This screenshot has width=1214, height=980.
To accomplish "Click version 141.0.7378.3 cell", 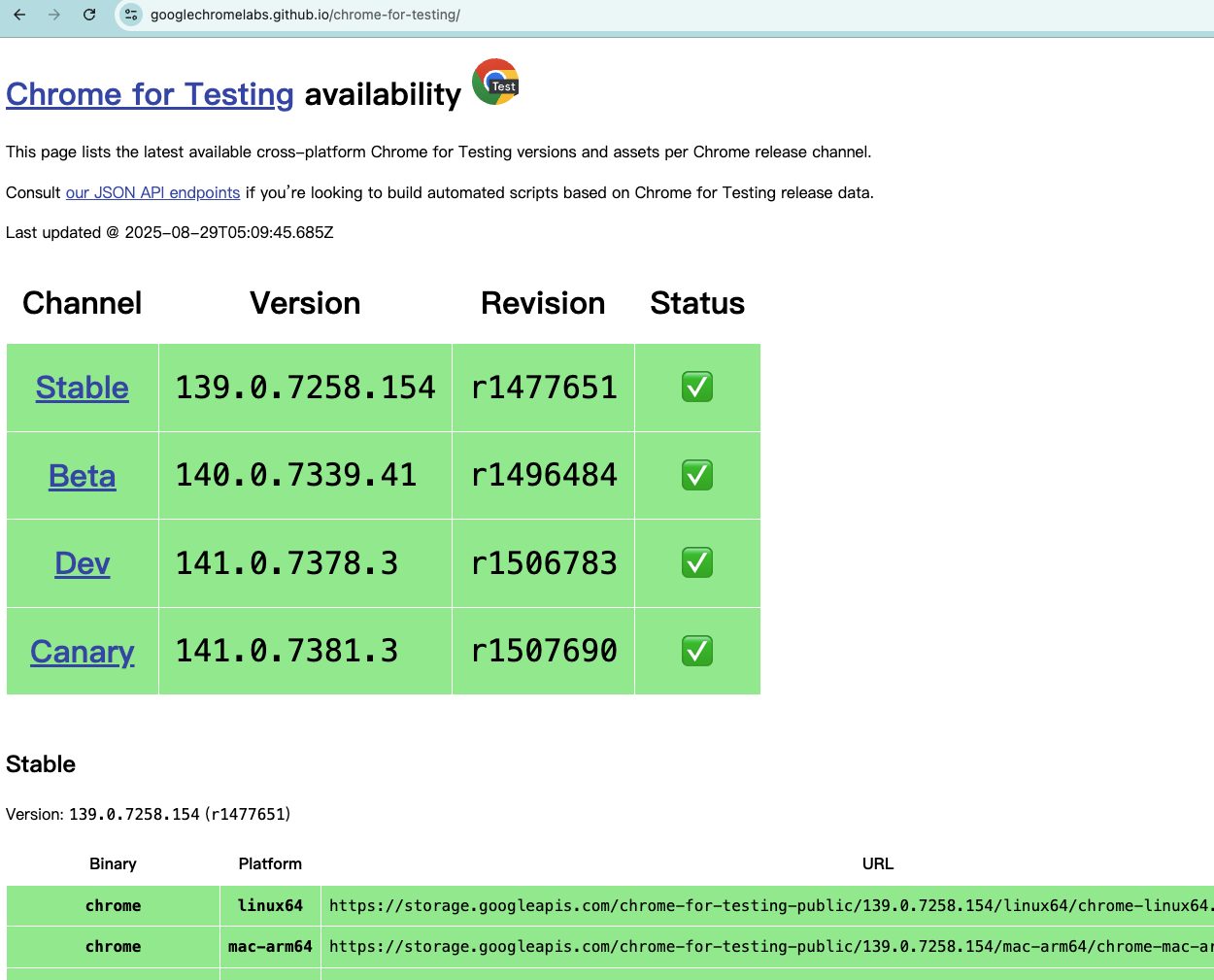I will [x=305, y=563].
